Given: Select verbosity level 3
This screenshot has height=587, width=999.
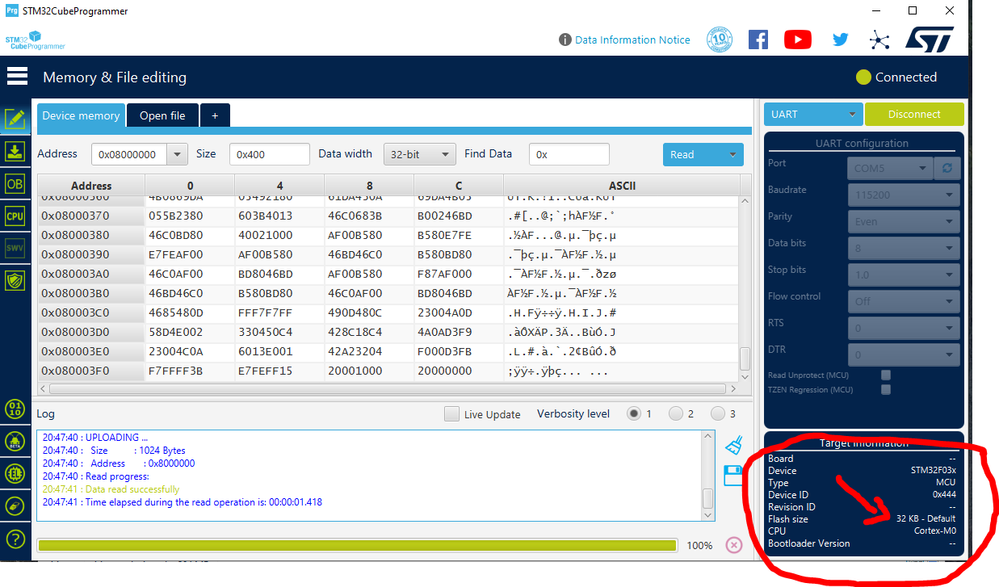Looking at the screenshot, I should 717,414.
